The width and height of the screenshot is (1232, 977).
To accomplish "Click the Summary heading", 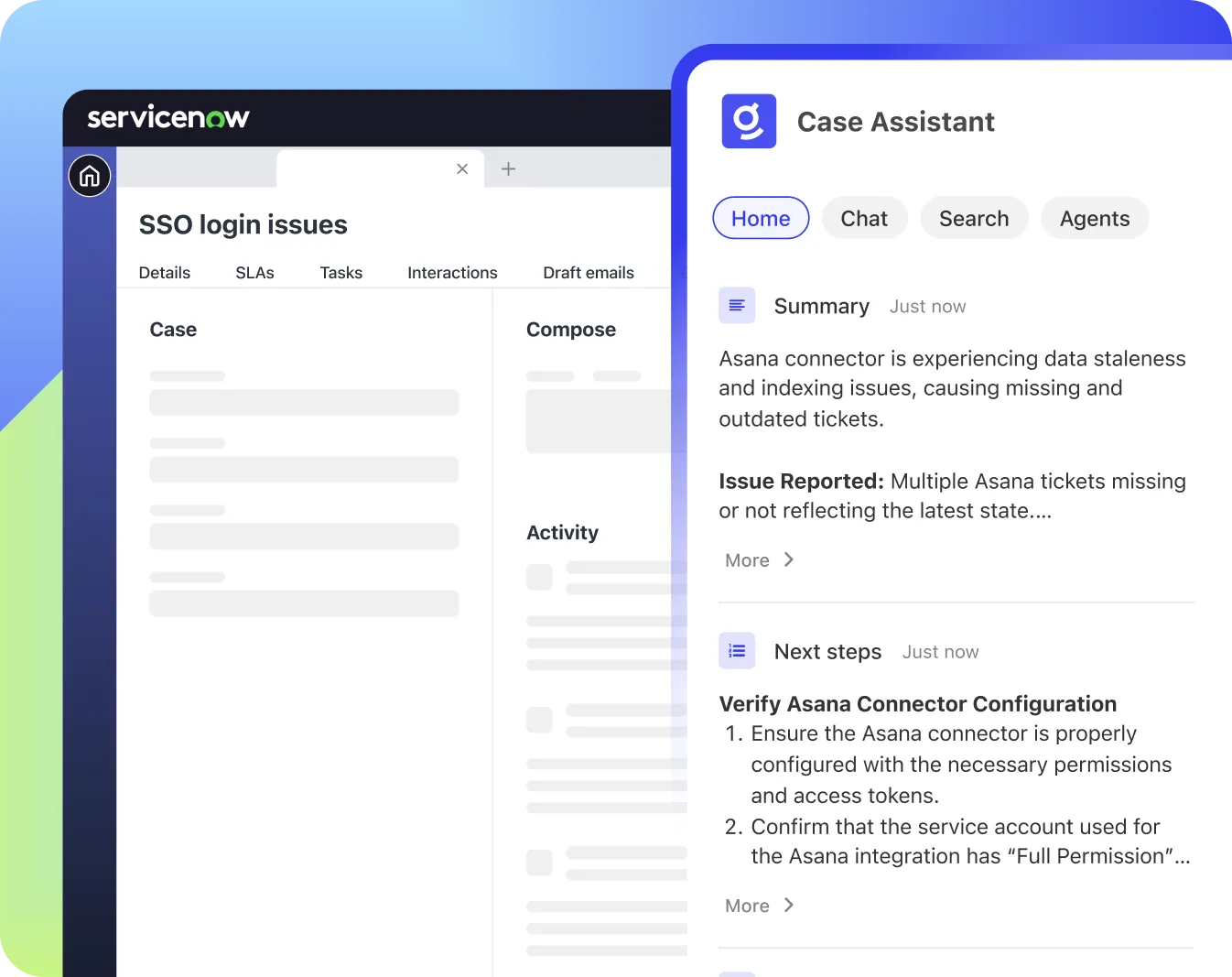I will click(822, 306).
